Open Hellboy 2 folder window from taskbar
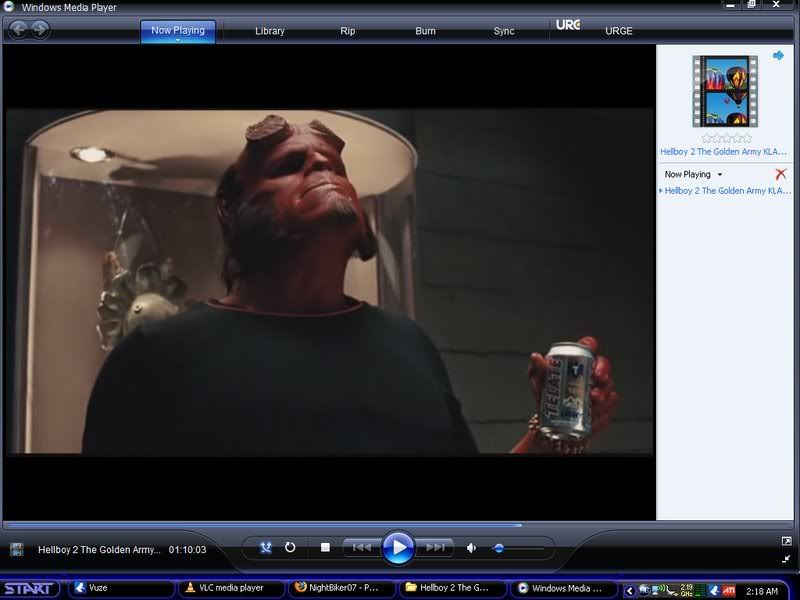The width and height of the screenshot is (800, 600). click(453, 588)
